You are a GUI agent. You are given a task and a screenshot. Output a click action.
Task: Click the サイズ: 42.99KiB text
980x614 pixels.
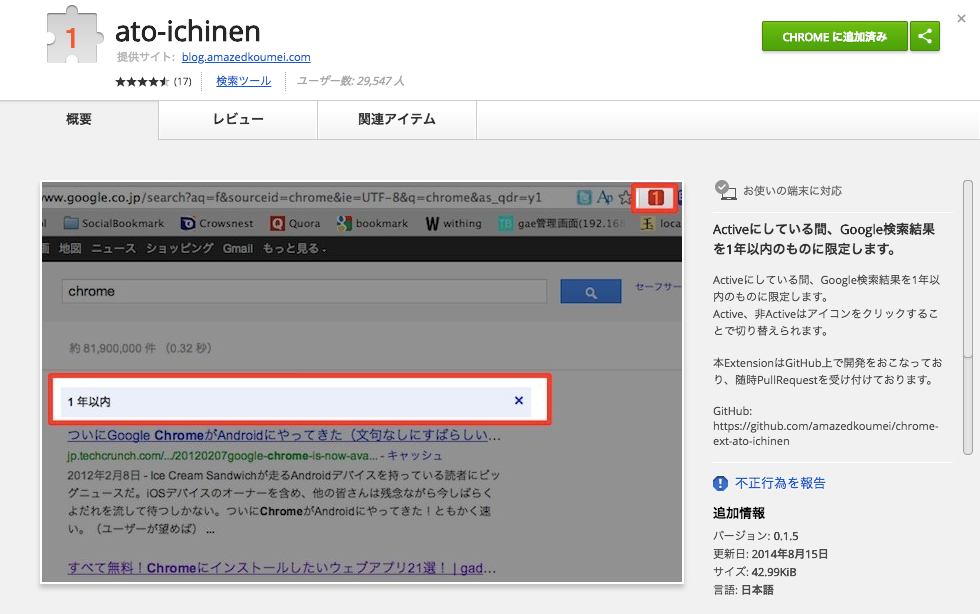[x=754, y=571]
